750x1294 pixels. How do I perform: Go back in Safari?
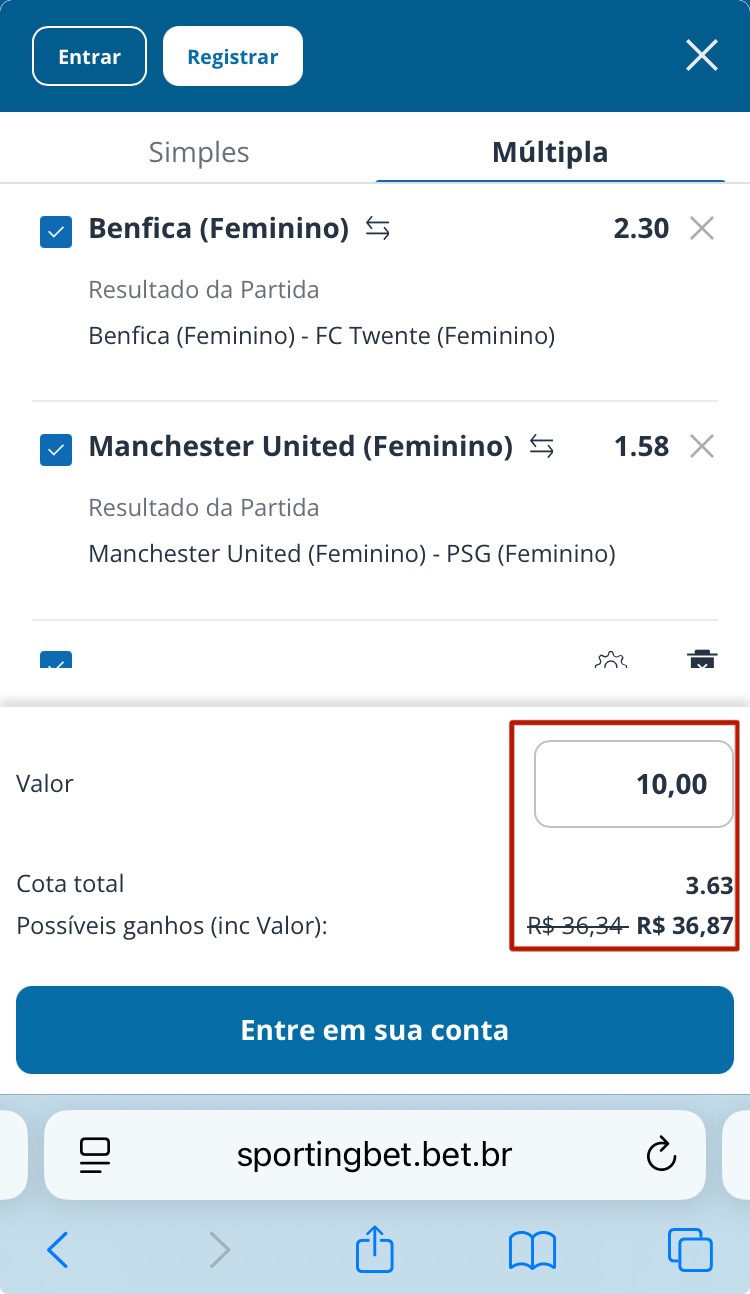(x=58, y=1250)
